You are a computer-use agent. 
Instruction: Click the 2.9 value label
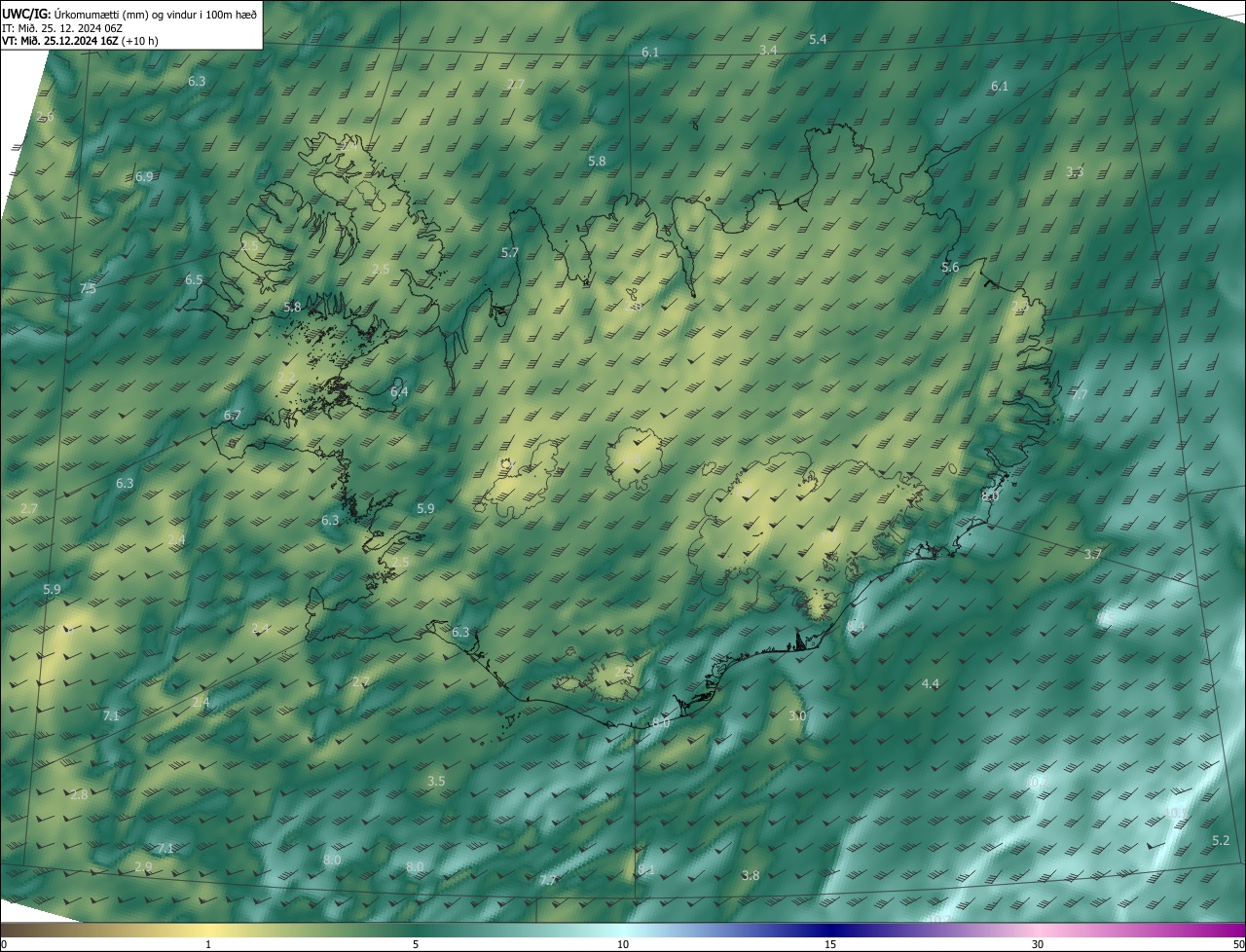coord(143,866)
